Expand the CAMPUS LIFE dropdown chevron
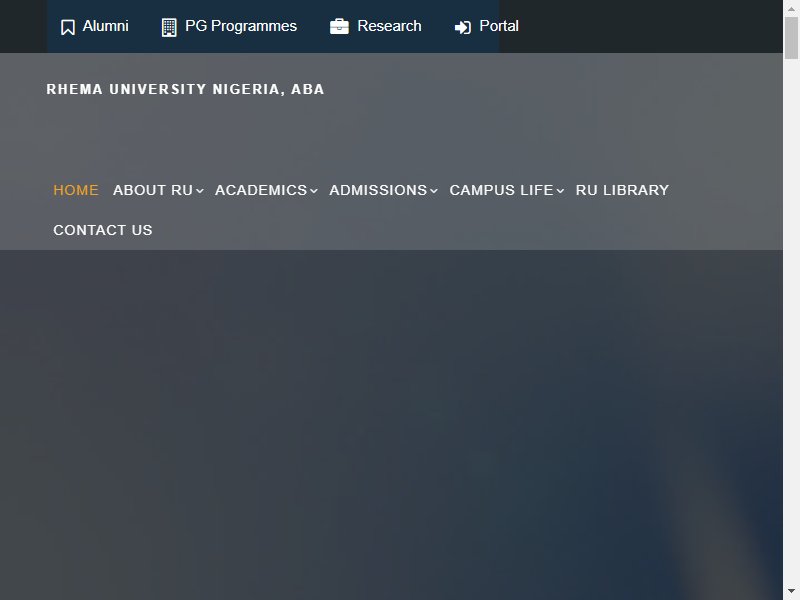The width and height of the screenshot is (800, 600). (560, 191)
